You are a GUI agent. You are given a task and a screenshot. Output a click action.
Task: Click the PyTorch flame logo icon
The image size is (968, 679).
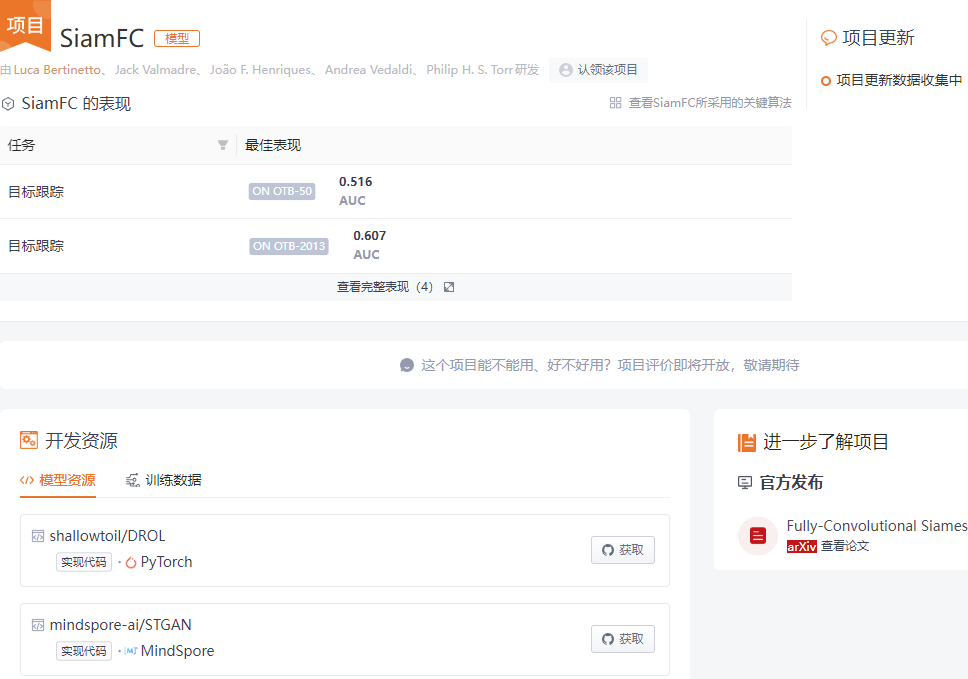[131, 562]
